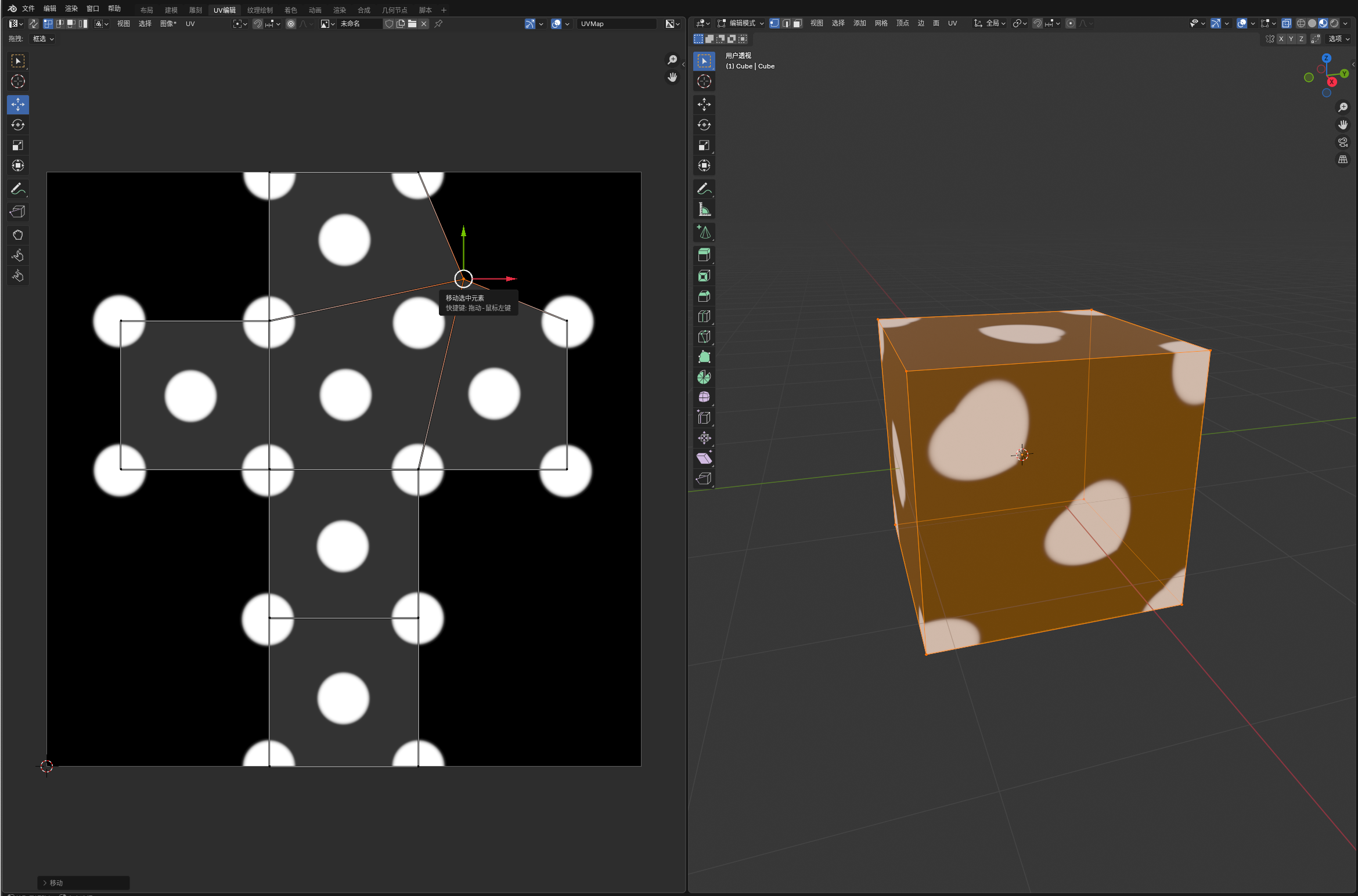Switch to the 纹理绘制 workspace tab
This screenshot has width=1358, height=896.
(260, 10)
